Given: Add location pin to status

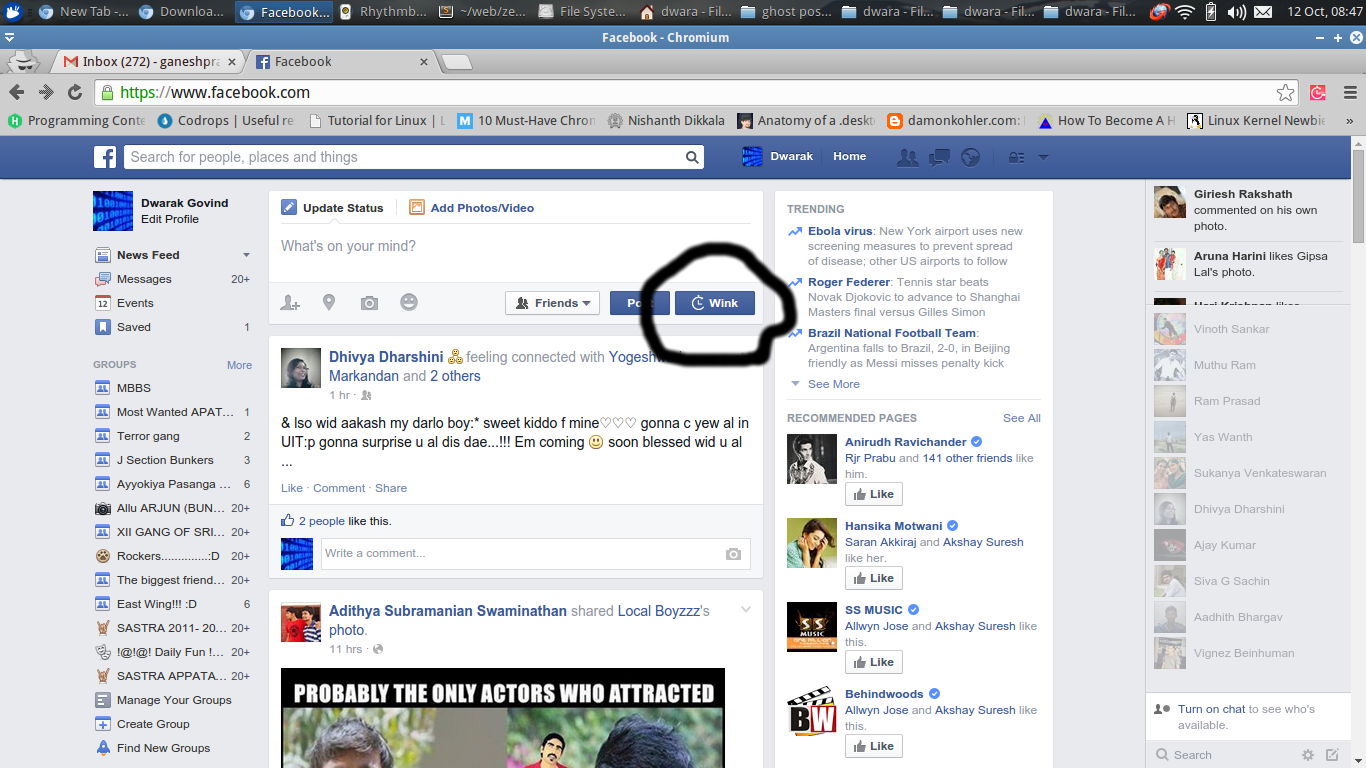Looking at the screenshot, I should click(328, 302).
